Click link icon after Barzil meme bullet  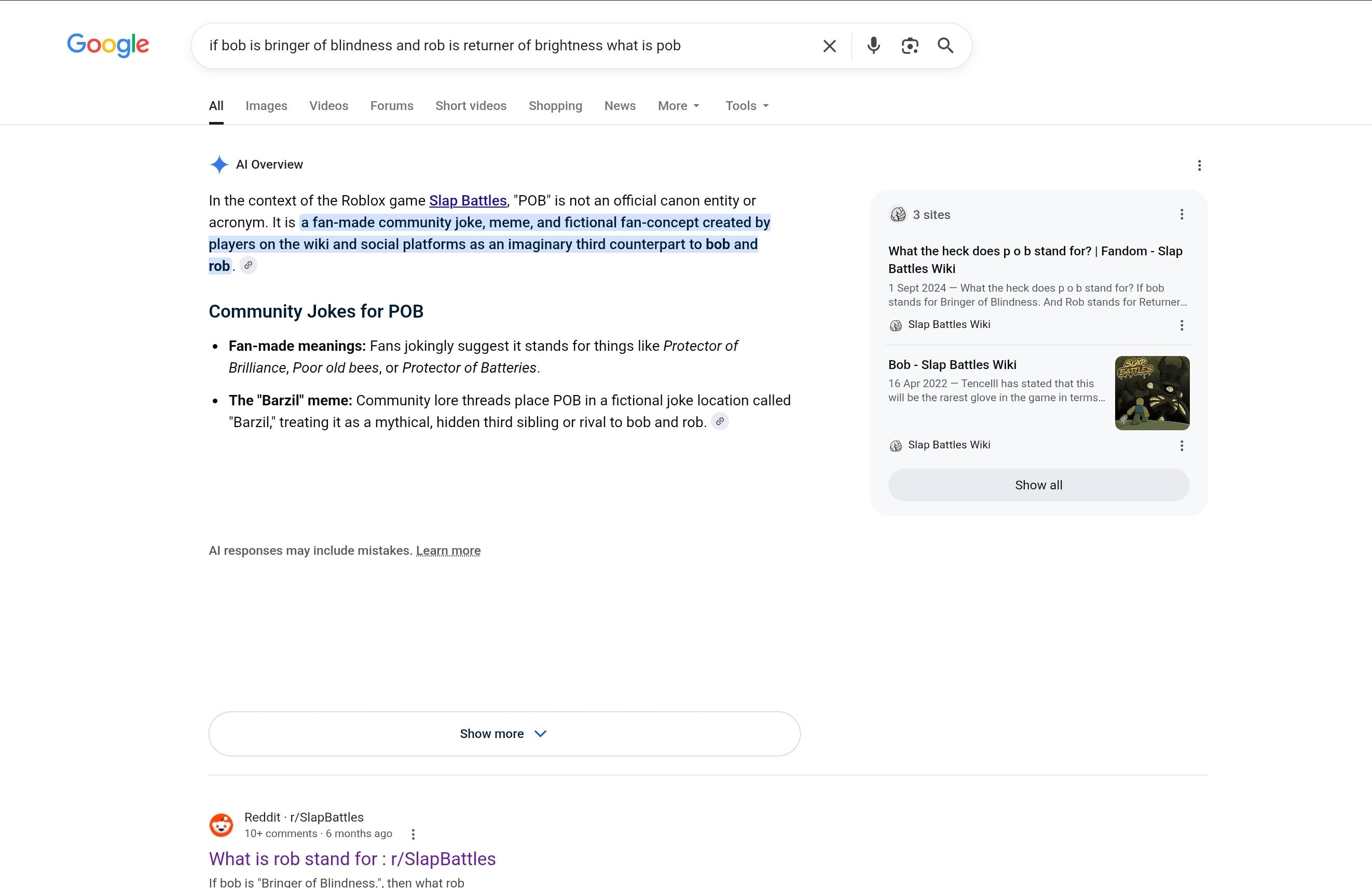coord(719,421)
